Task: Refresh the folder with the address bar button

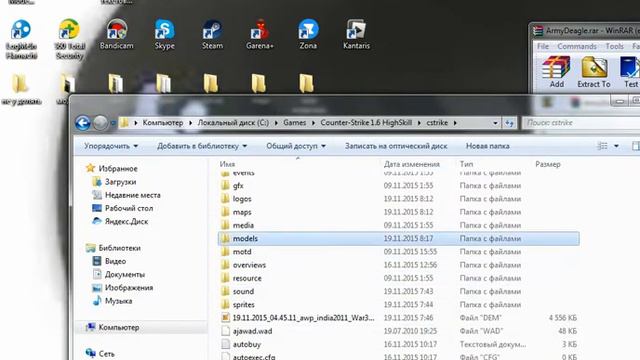Action: (x=509, y=123)
